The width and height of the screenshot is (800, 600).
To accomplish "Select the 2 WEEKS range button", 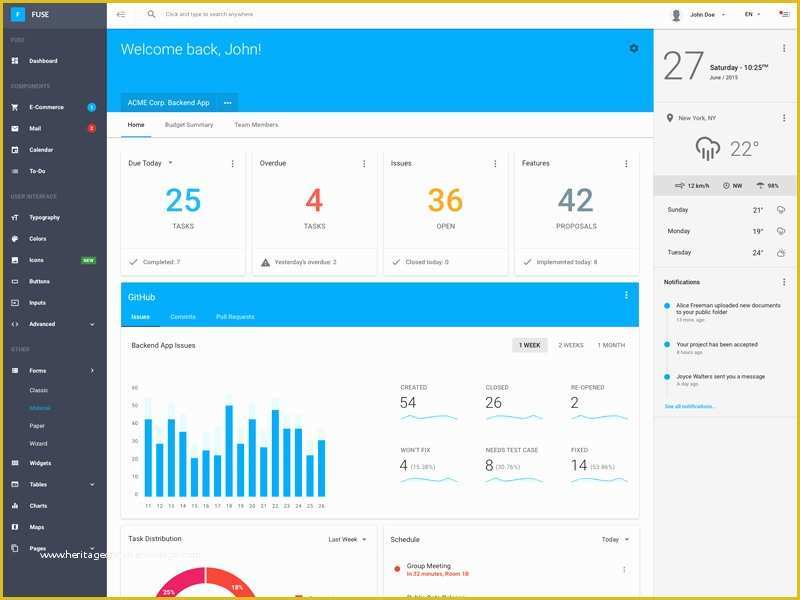I will pyautogui.click(x=570, y=345).
